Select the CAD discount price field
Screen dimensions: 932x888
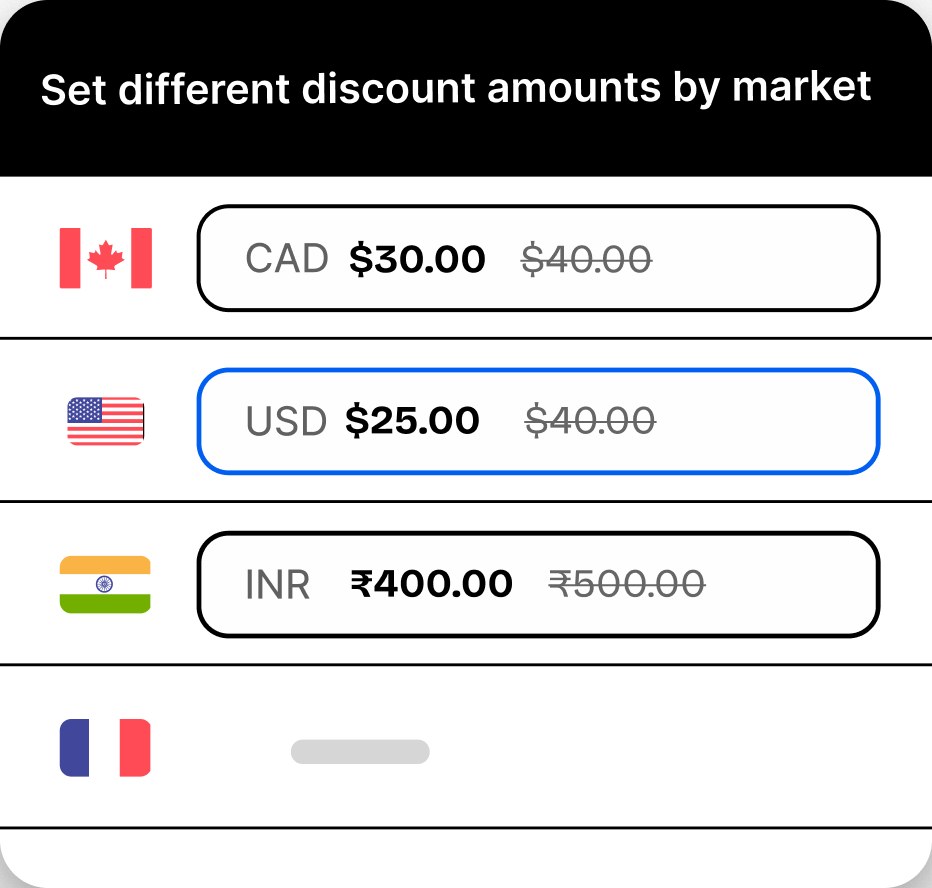coord(538,258)
